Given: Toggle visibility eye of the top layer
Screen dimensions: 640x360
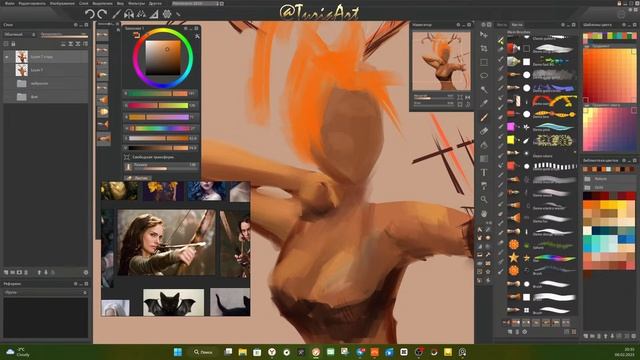Looking at the screenshot, I should click(x=7, y=57).
